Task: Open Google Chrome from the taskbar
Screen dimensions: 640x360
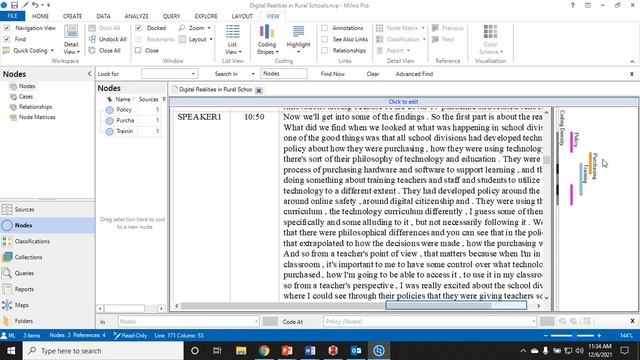Action: pyautogui.click(x=264, y=351)
